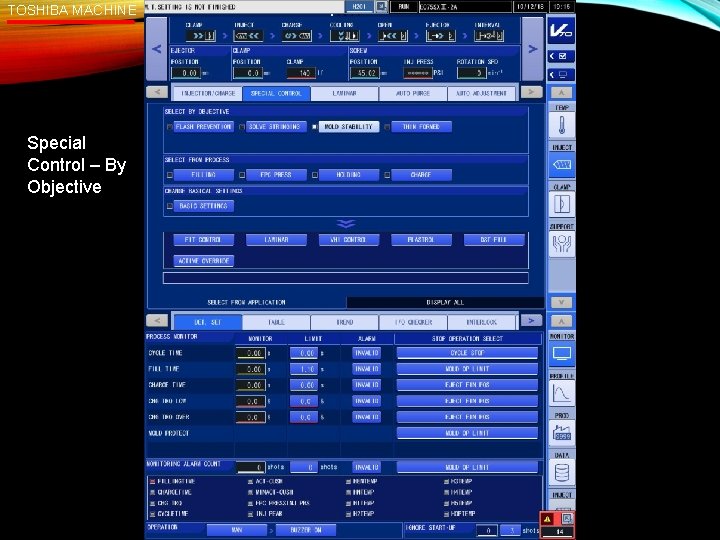Click the MAN operation button
Viewport: 720px width, 540px height.
[x=237, y=530]
